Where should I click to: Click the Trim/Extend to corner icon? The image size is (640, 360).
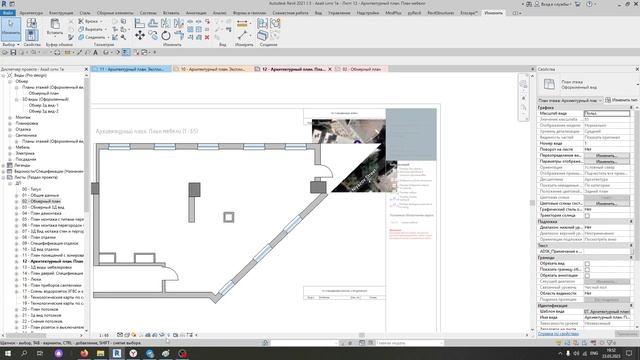point(179,36)
